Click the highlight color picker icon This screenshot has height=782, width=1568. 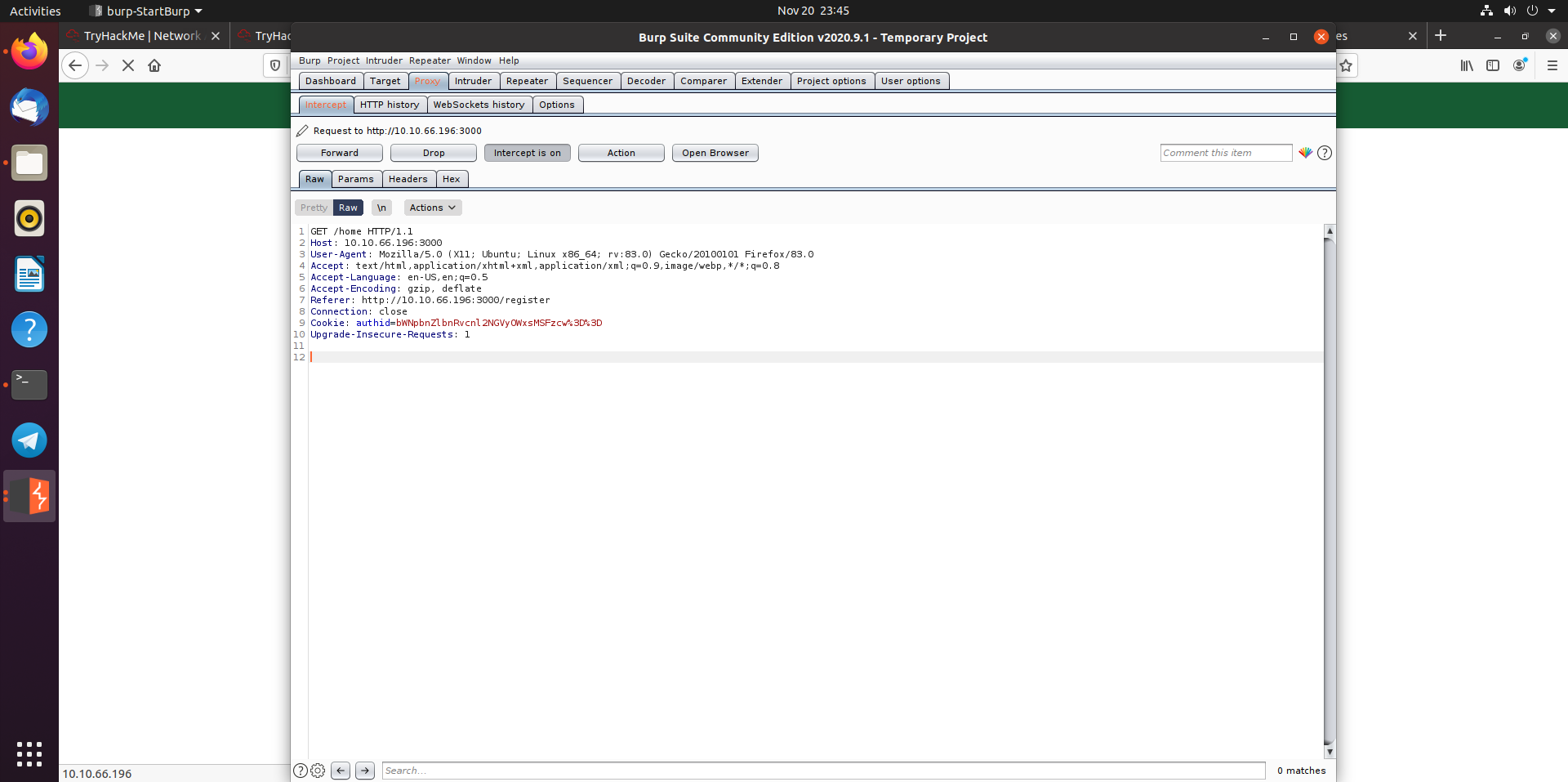[x=1306, y=153]
